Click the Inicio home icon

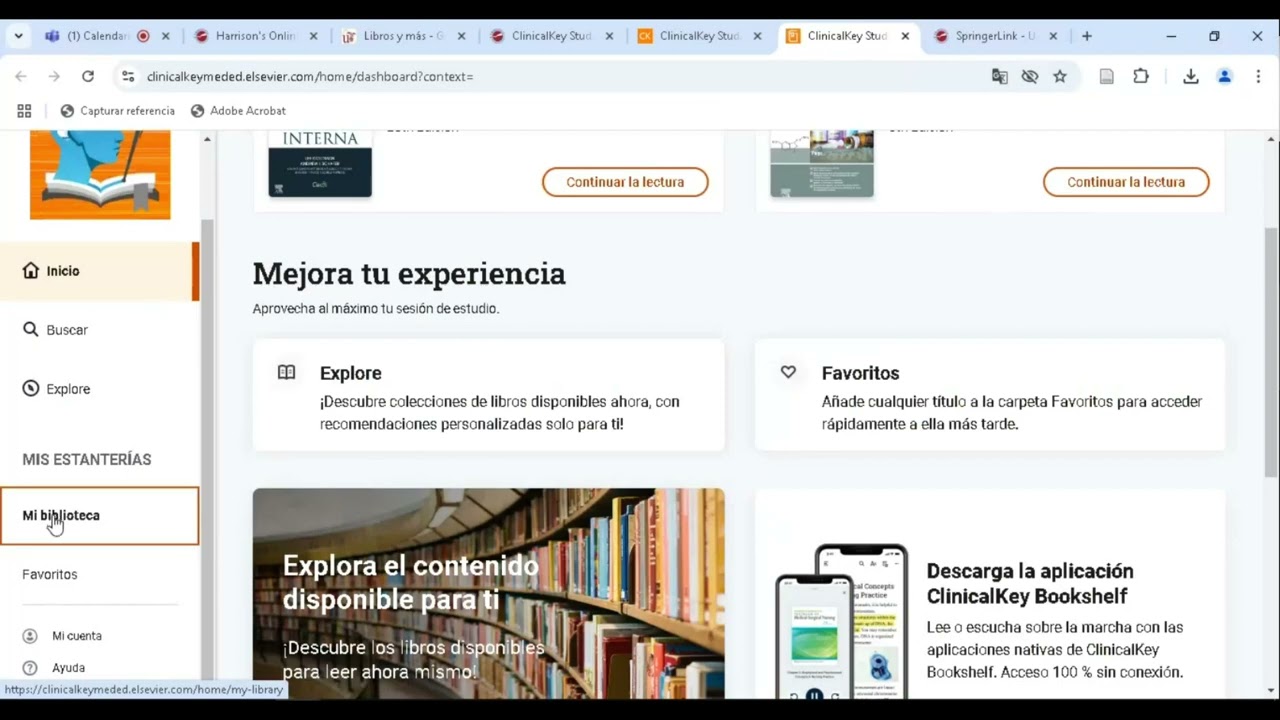click(x=31, y=271)
